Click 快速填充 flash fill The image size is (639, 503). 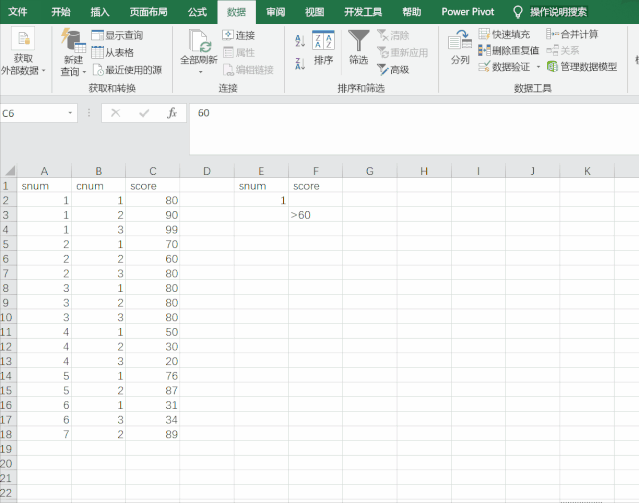coord(504,34)
